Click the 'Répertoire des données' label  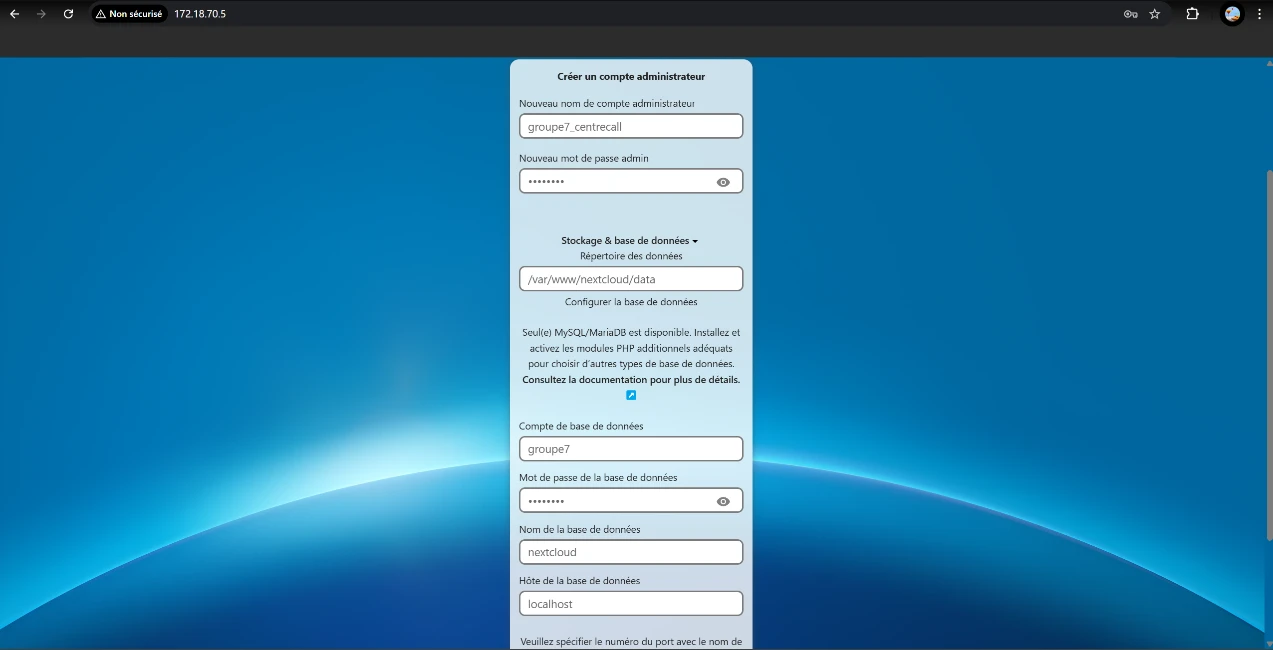click(x=631, y=256)
